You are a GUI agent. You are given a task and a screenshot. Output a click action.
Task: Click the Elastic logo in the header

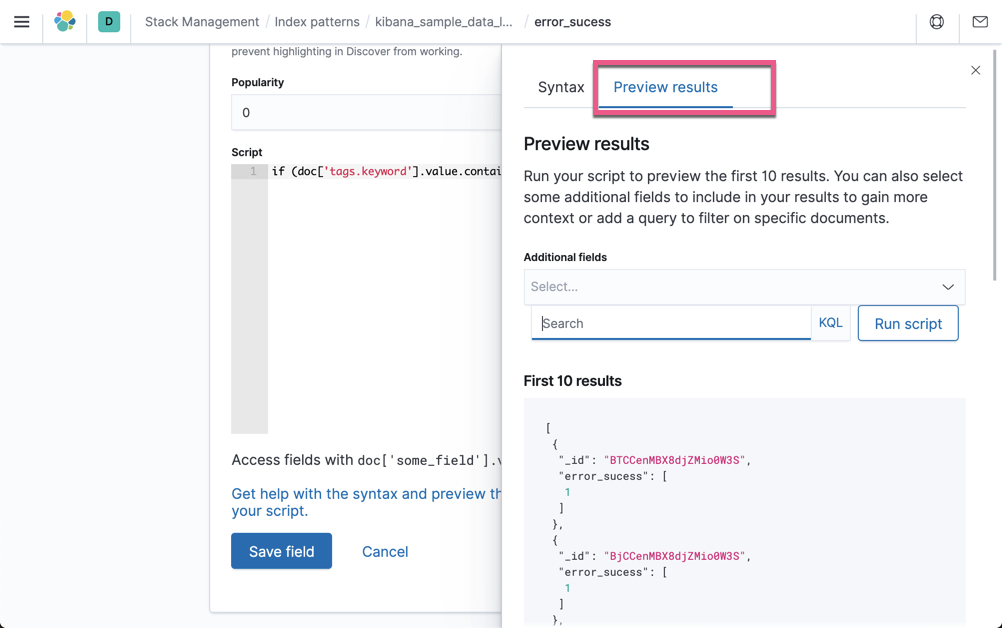click(x=65, y=21)
